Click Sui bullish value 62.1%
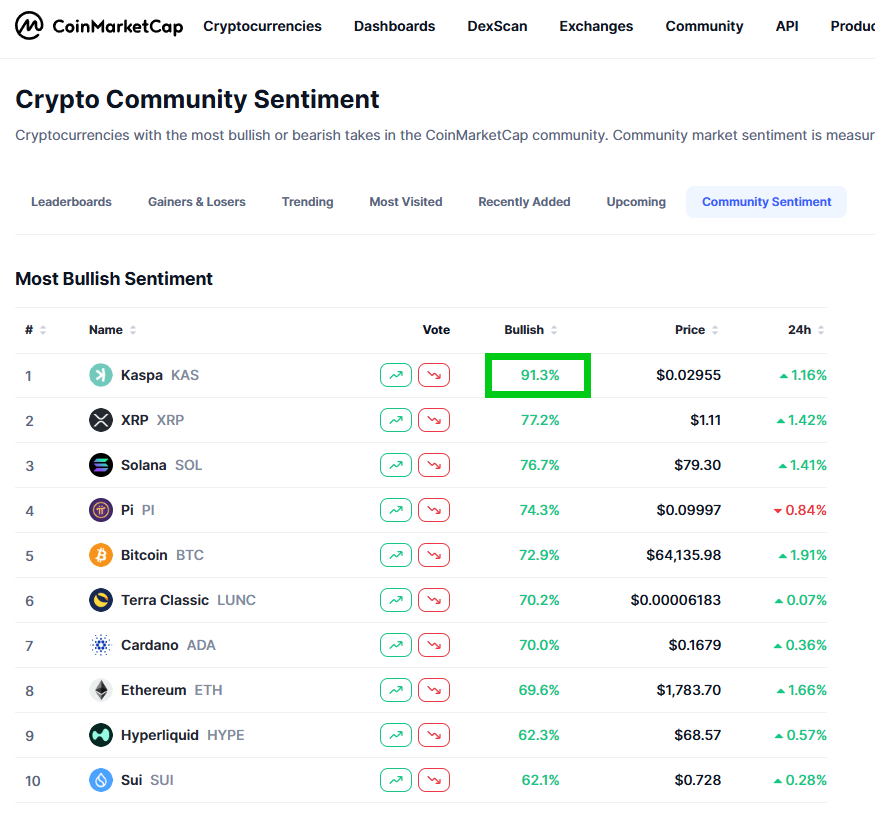This screenshot has height=830, width=875. point(540,780)
